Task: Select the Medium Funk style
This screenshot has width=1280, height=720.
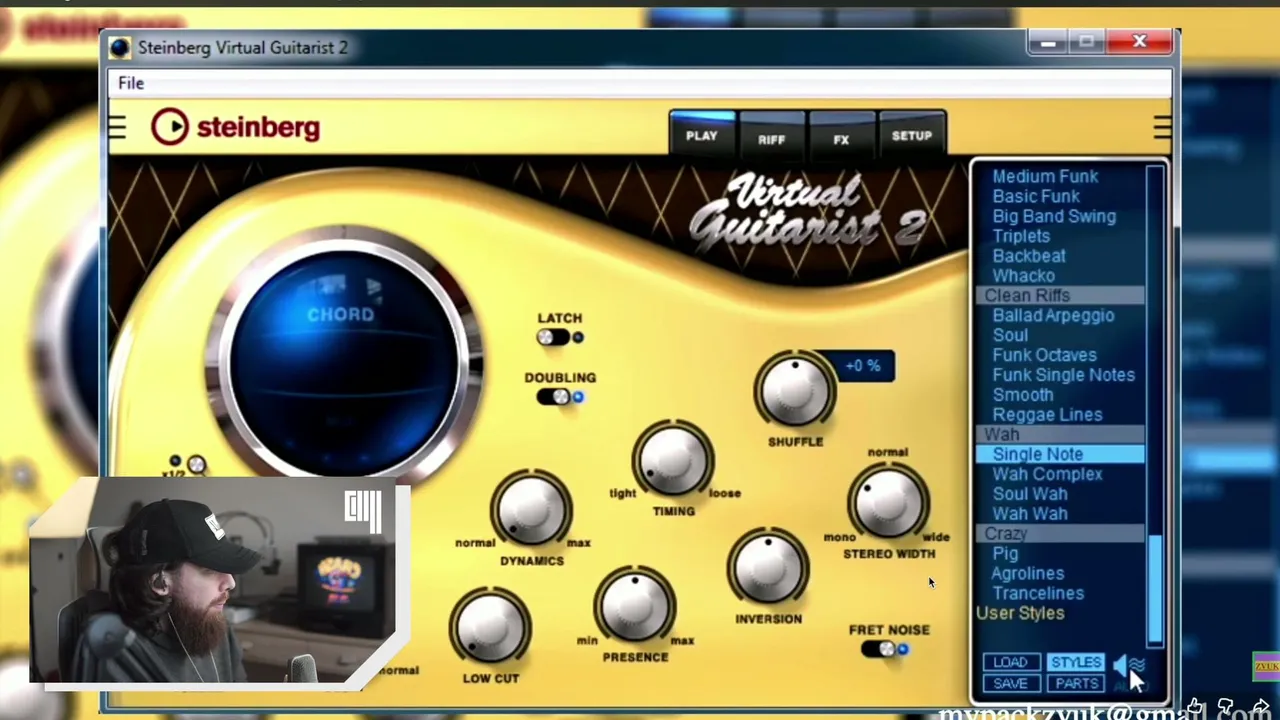Action: coord(1045,176)
